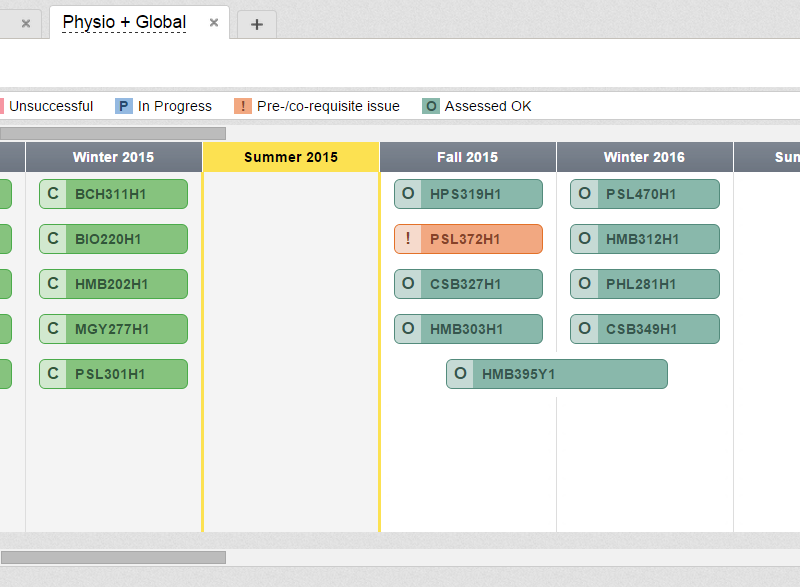Viewport: 800px width, 587px height.
Task: Click the warning icon on PSL372H1
Action: [408, 239]
